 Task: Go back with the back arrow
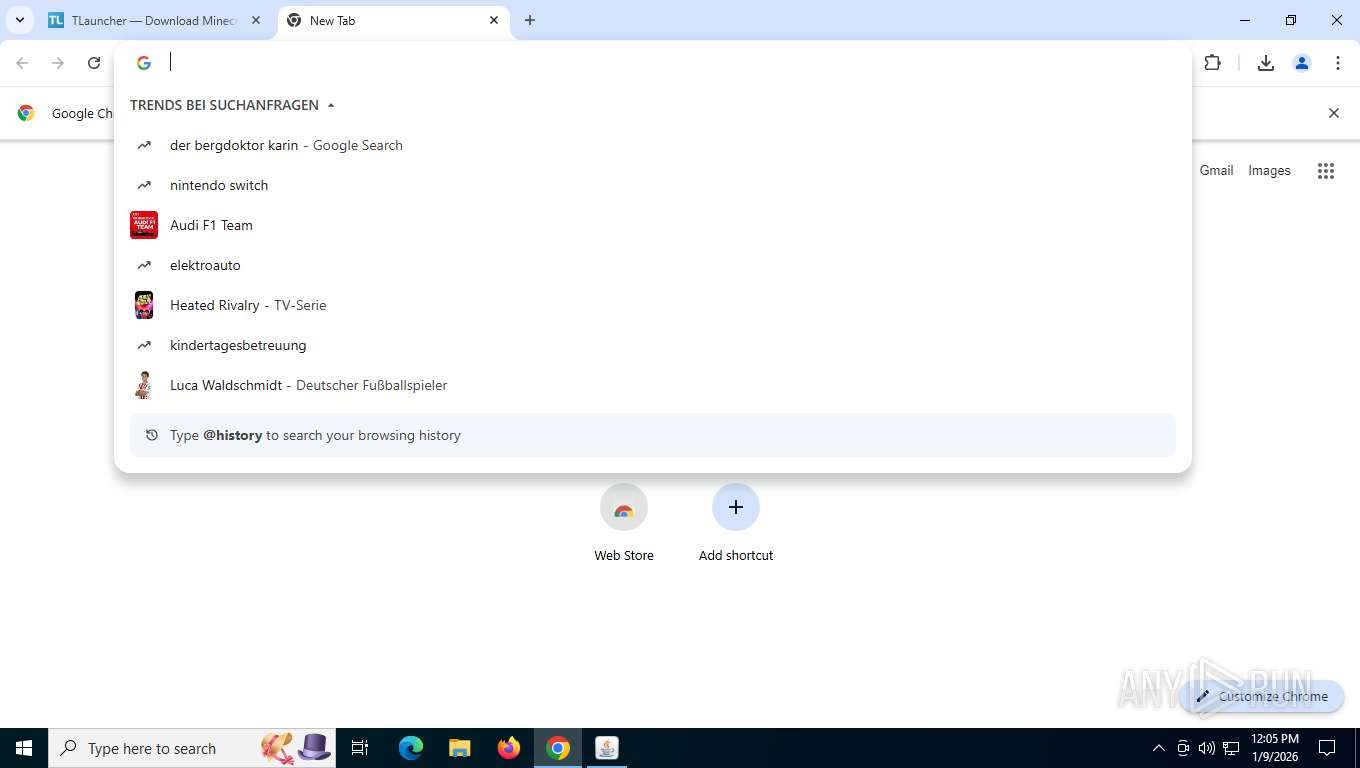click(22, 63)
